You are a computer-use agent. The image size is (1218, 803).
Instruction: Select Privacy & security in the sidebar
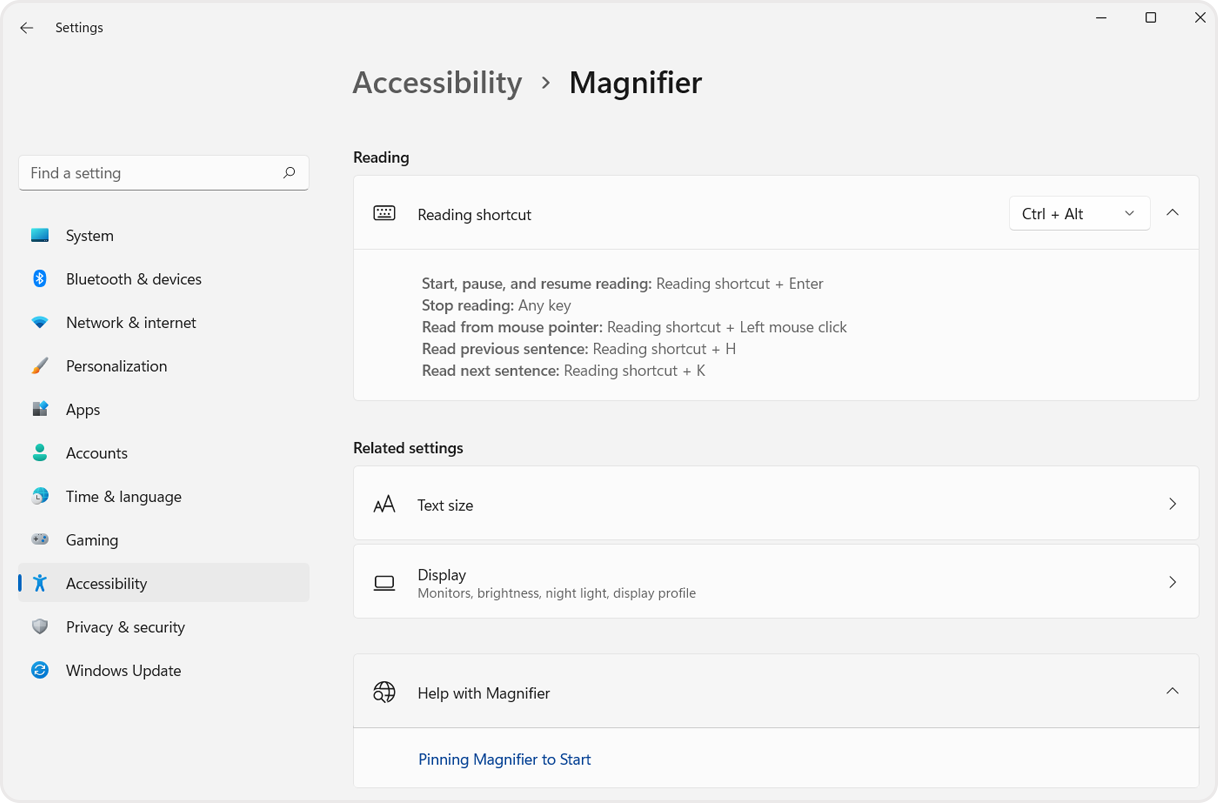click(125, 627)
